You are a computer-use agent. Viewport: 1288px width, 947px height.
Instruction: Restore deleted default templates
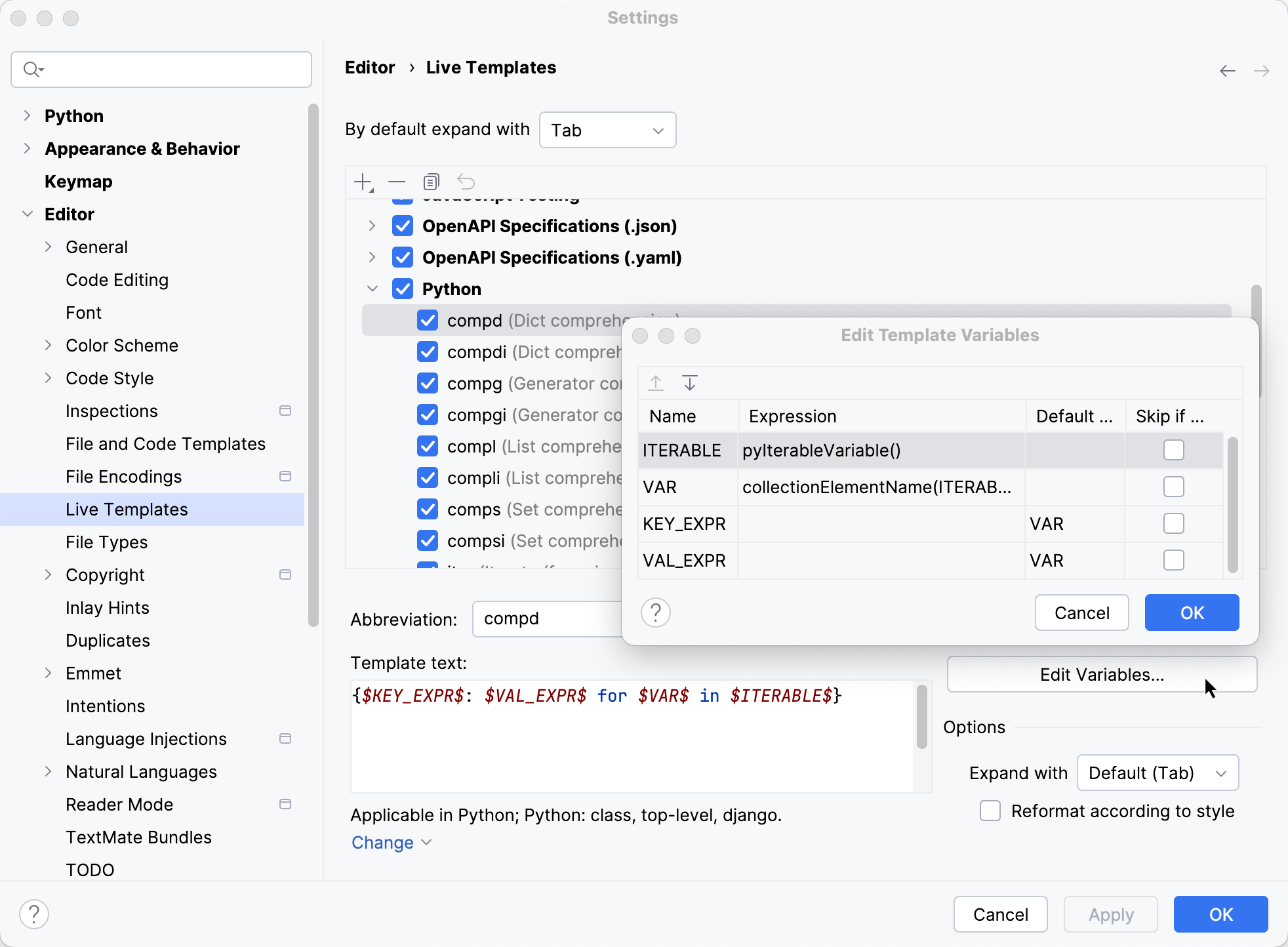[x=466, y=182]
